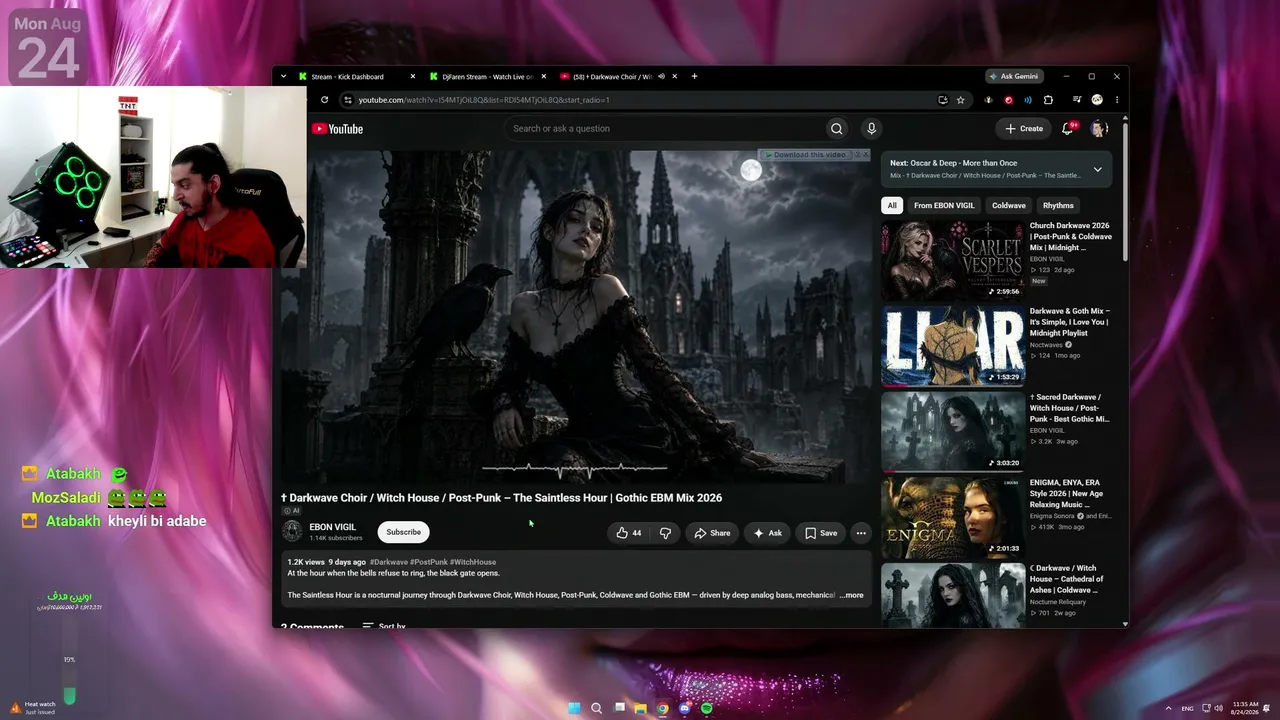Open the EBON VIGIL channel name

pos(332,527)
